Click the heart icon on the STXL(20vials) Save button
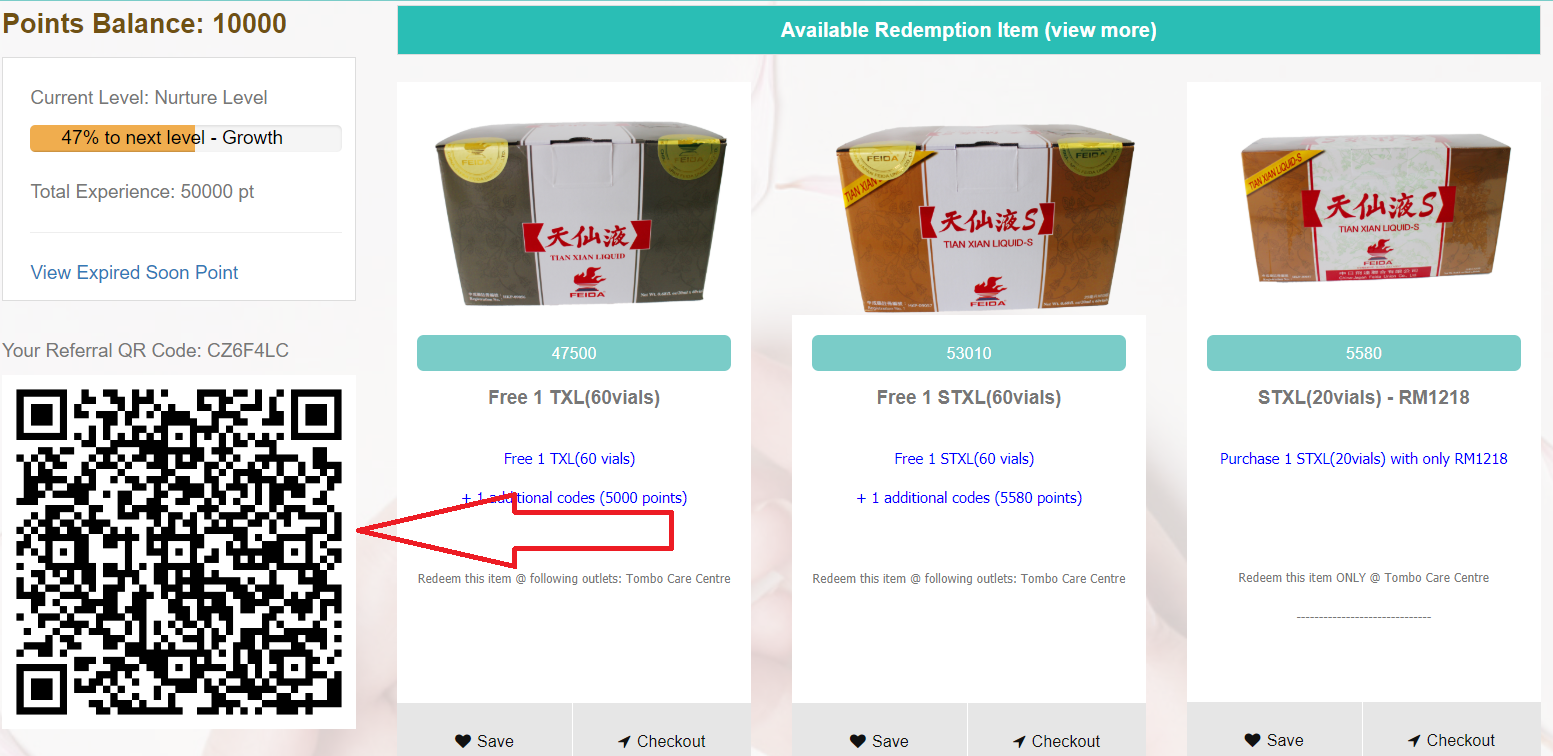 (x=1253, y=741)
